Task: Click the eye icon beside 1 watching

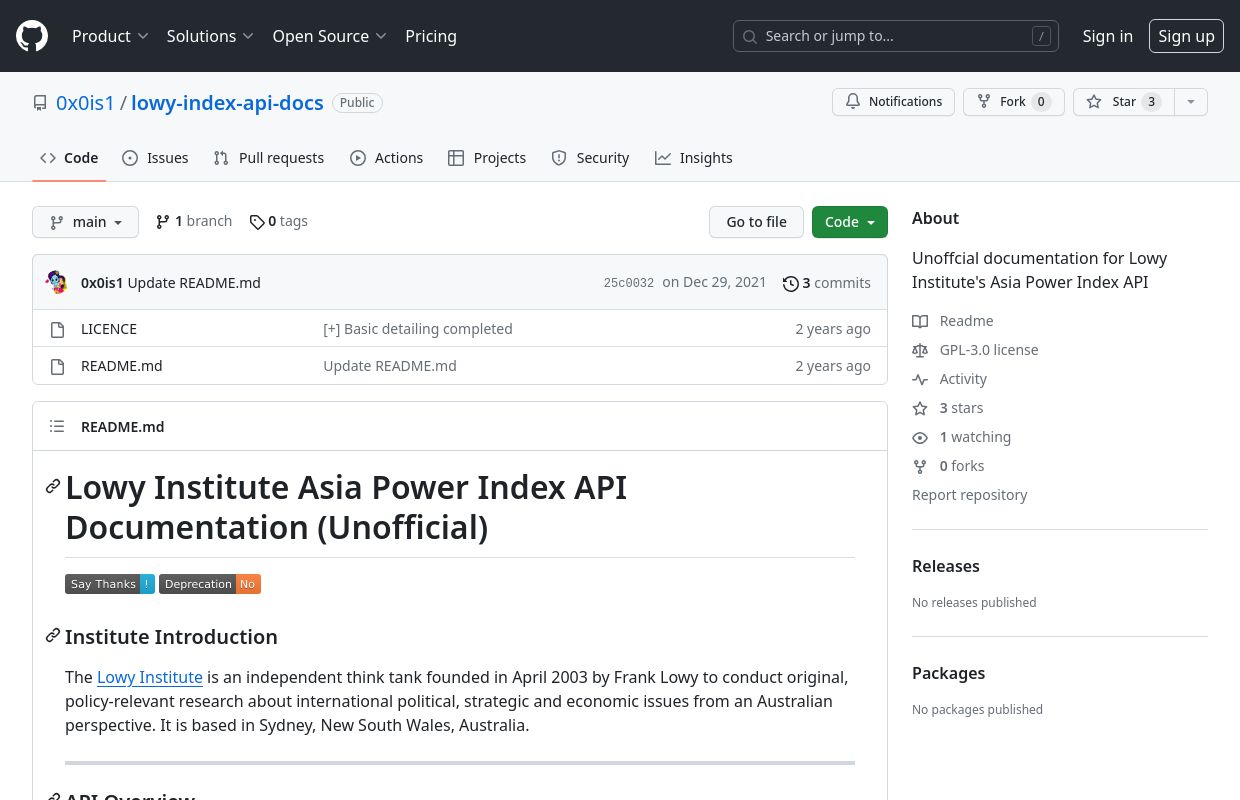Action: click(920, 437)
